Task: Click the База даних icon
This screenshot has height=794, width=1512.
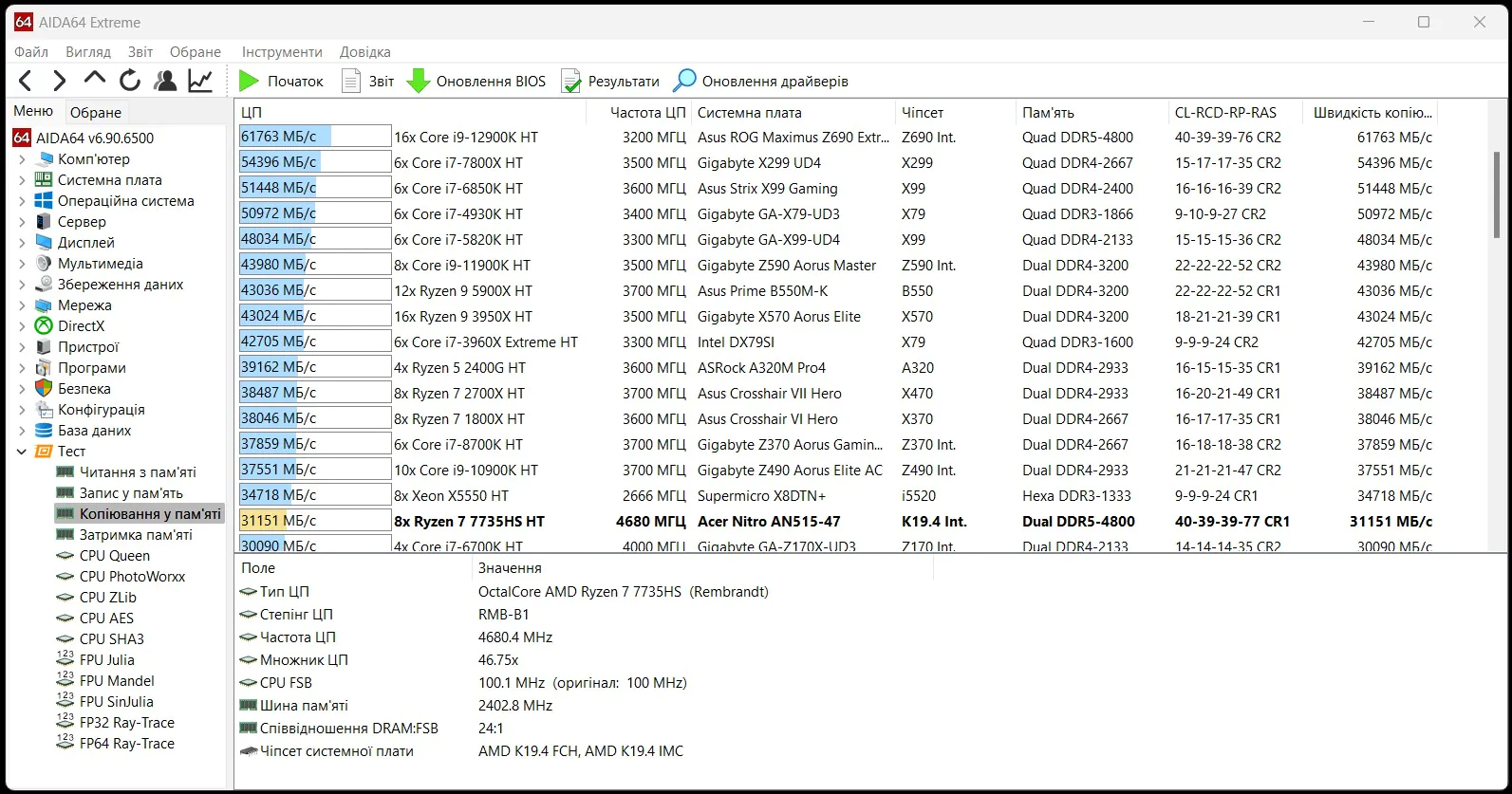Action: tap(44, 431)
